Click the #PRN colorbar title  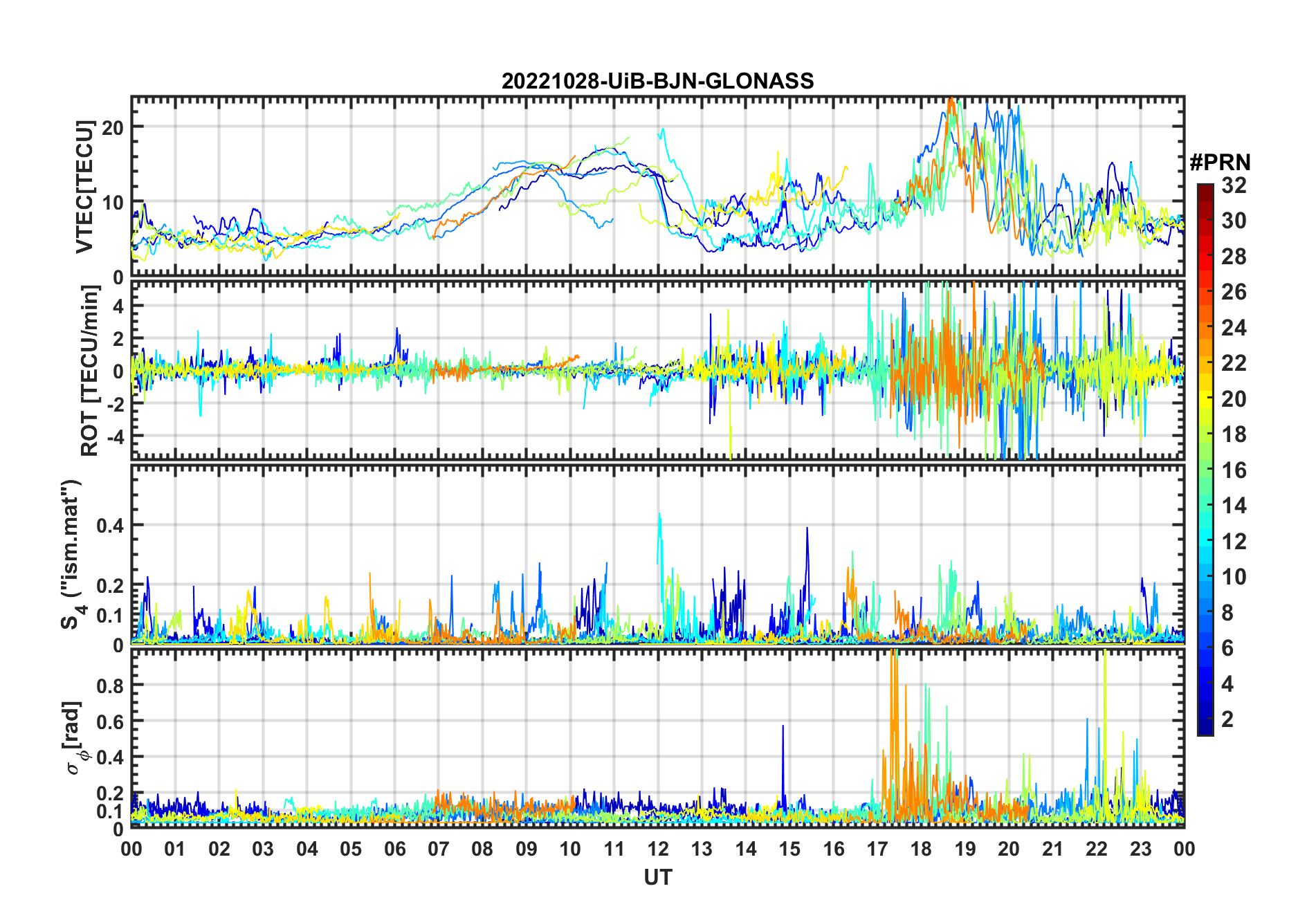(x=1220, y=163)
